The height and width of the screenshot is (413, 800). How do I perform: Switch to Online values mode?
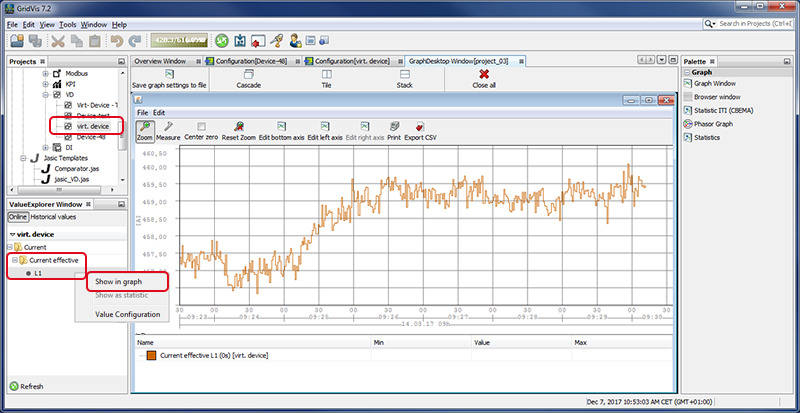click(x=18, y=216)
